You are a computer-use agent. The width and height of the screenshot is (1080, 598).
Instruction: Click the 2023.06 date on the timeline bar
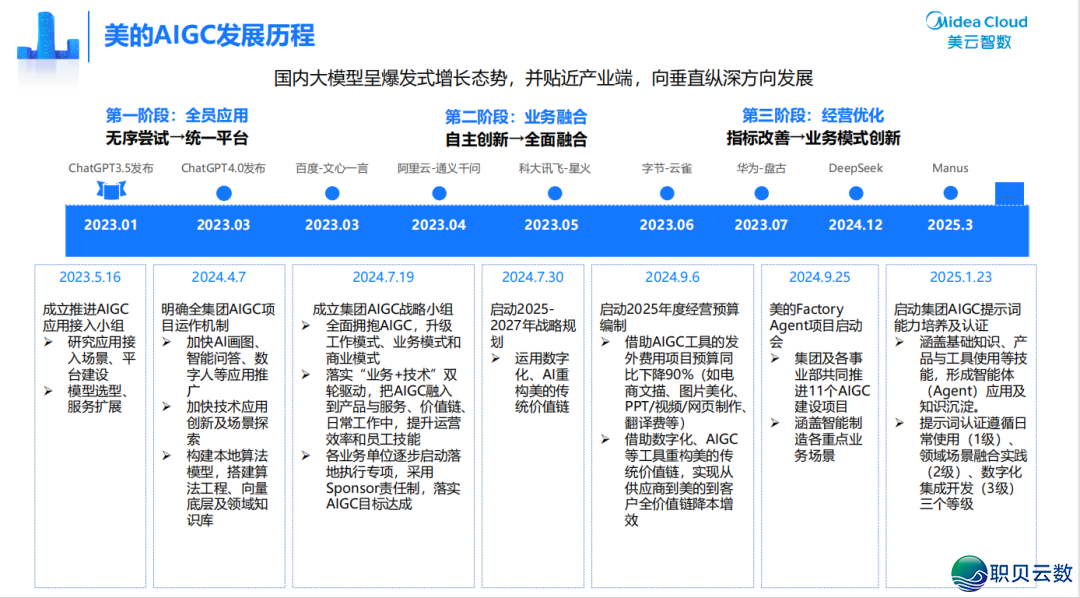click(x=667, y=225)
